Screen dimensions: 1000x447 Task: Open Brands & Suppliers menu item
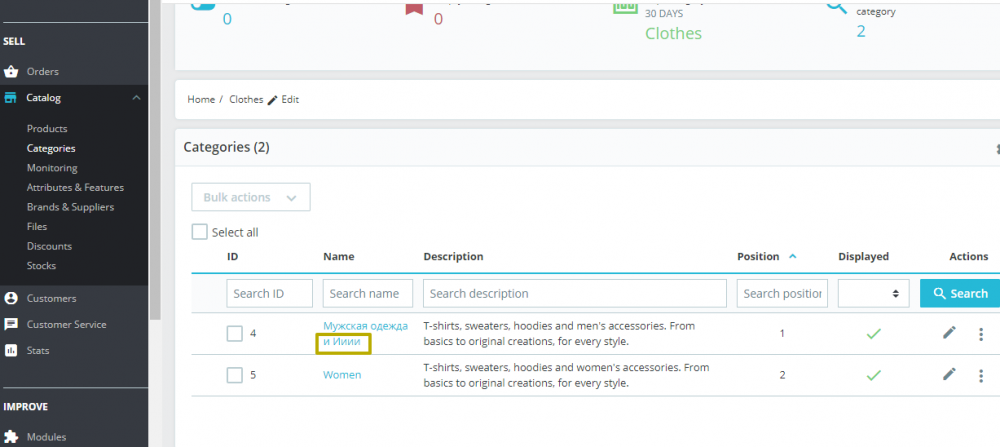(70, 207)
